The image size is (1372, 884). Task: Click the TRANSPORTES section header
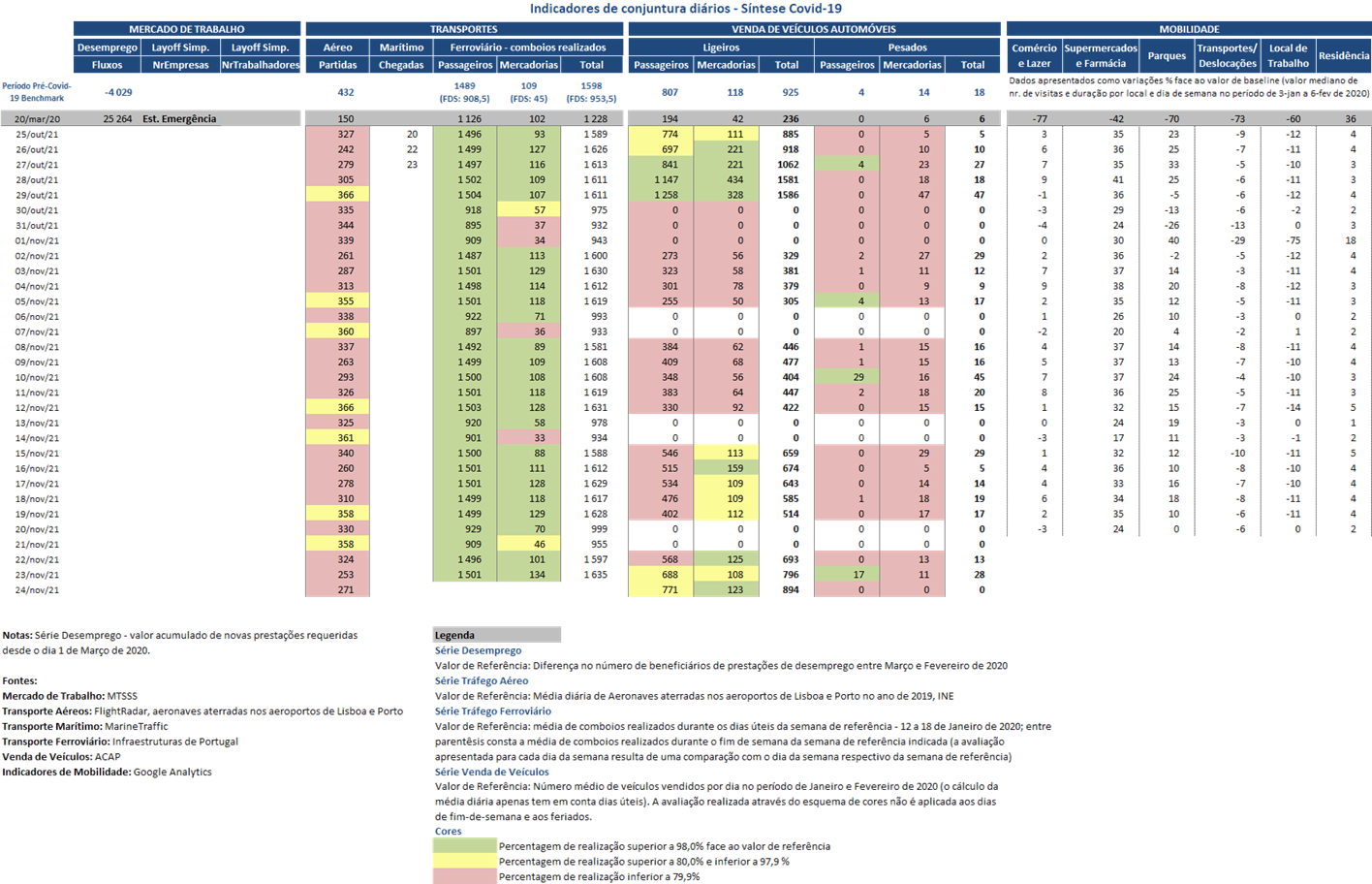[x=464, y=29]
